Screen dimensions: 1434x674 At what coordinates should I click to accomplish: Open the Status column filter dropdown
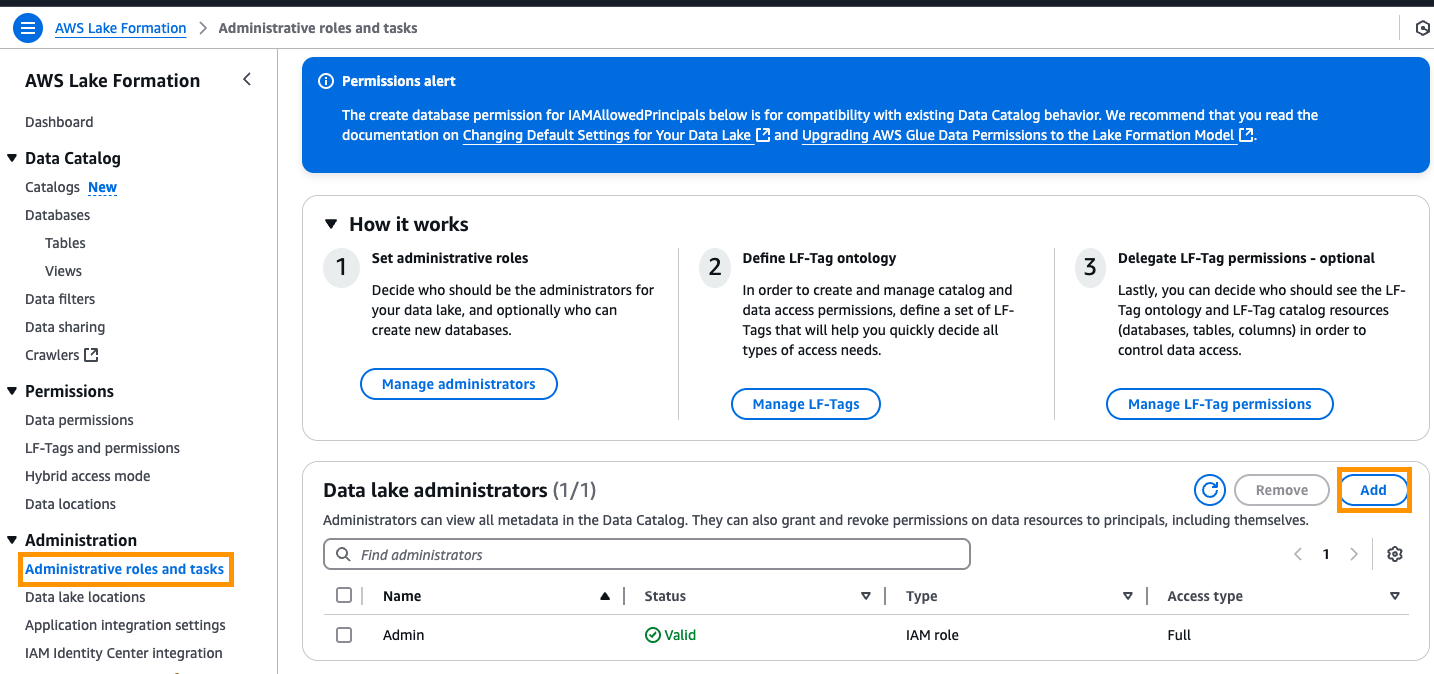click(x=866, y=596)
